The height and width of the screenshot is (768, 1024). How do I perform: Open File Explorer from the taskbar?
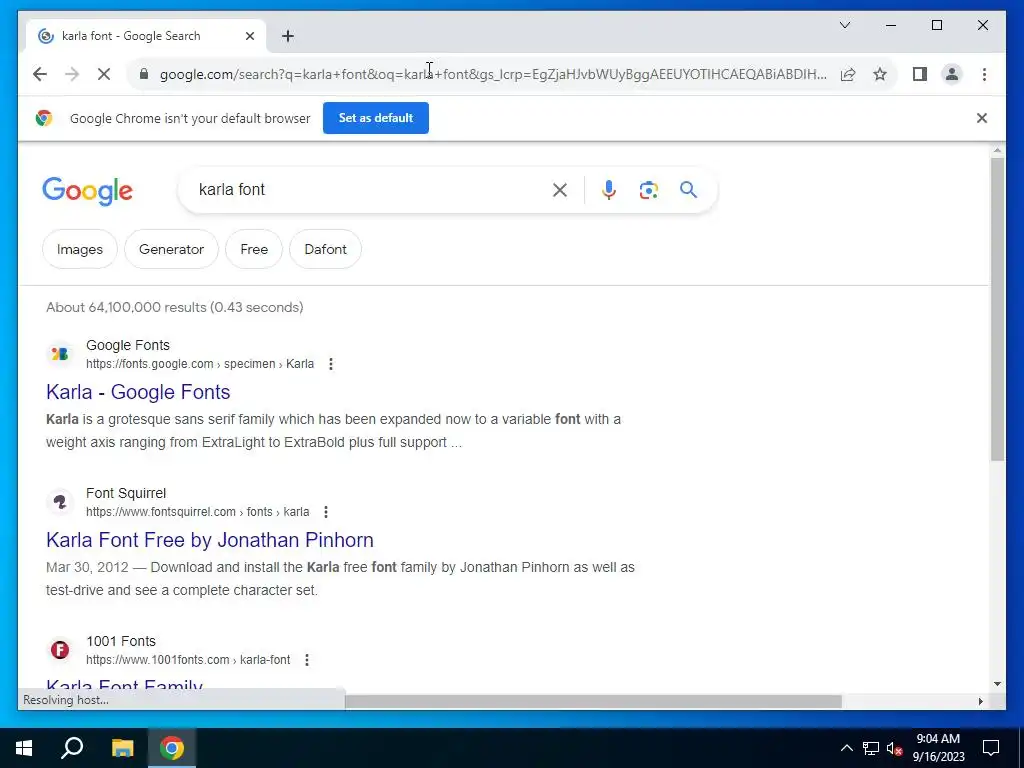[122, 748]
